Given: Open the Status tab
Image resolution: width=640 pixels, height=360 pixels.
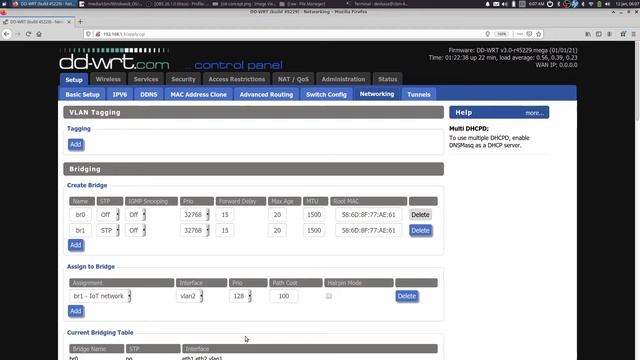Looking at the screenshot, I should (x=387, y=79).
